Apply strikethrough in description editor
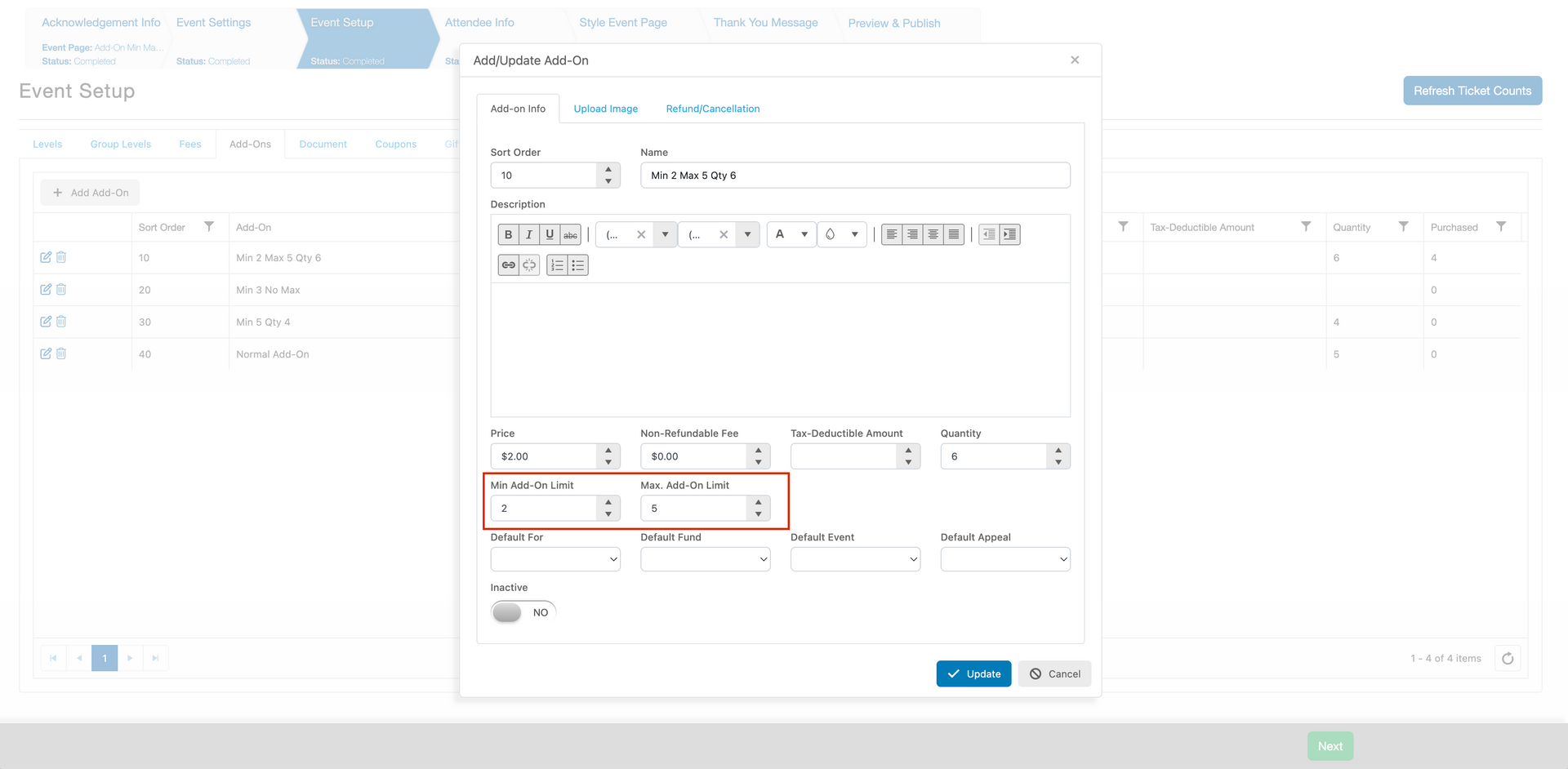Image resolution: width=1568 pixels, height=769 pixels. 571,235
